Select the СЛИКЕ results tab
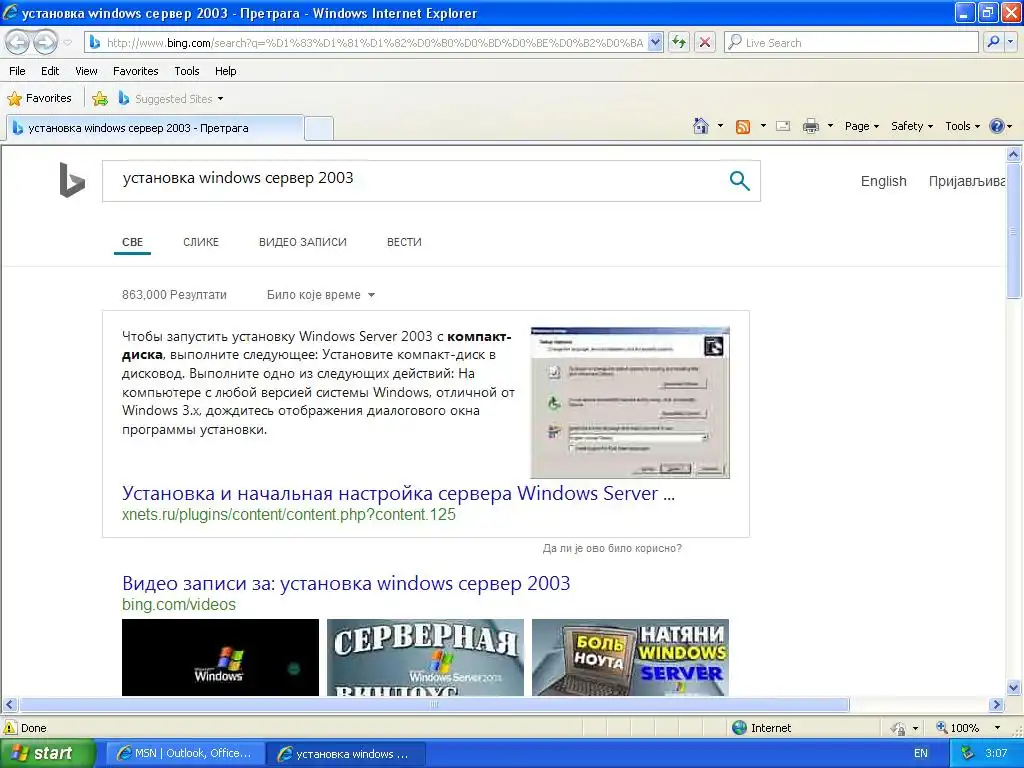This screenshot has width=1024, height=768. click(201, 242)
